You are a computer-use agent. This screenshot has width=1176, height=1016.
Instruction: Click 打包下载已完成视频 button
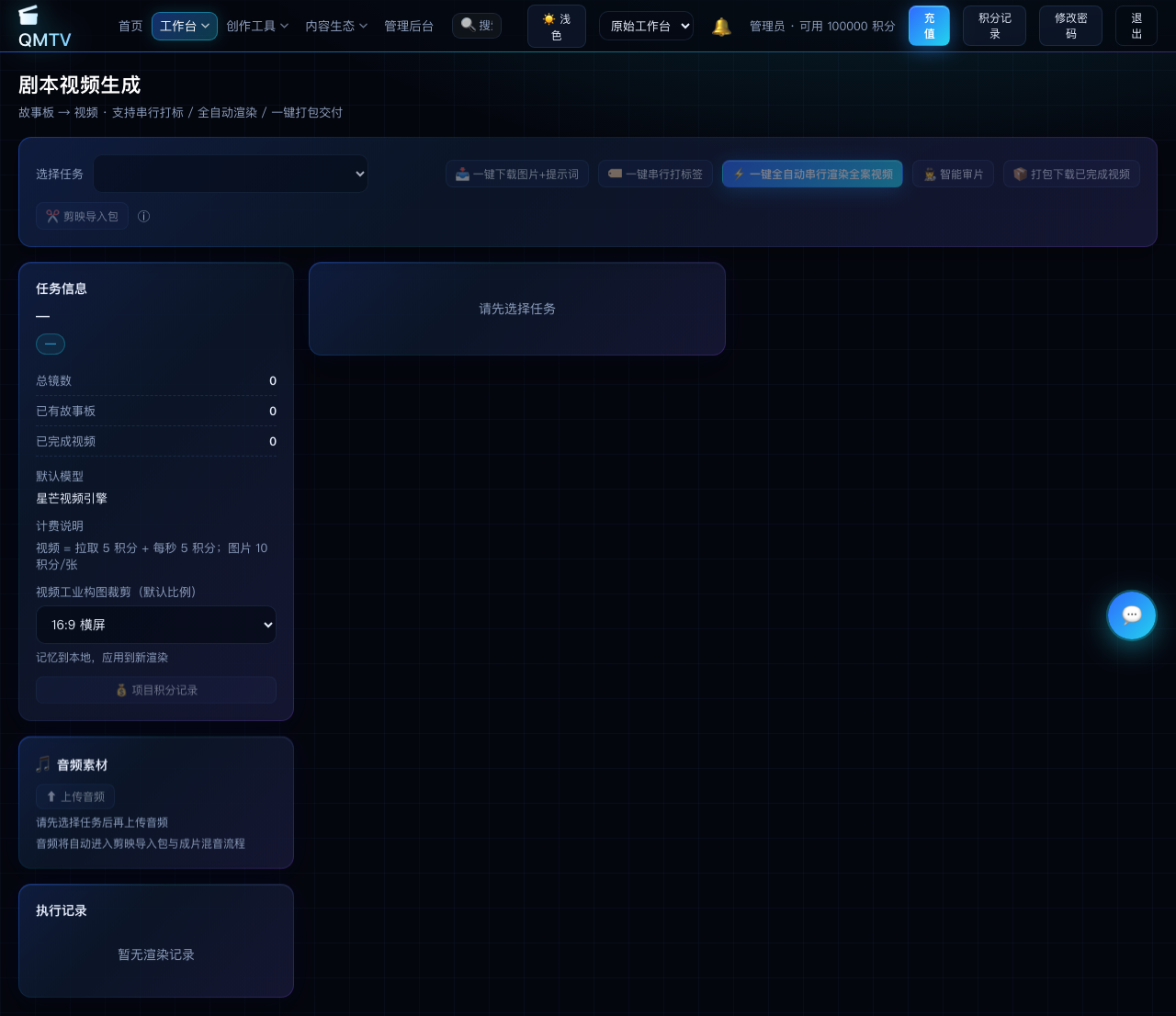pyautogui.click(x=1071, y=174)
